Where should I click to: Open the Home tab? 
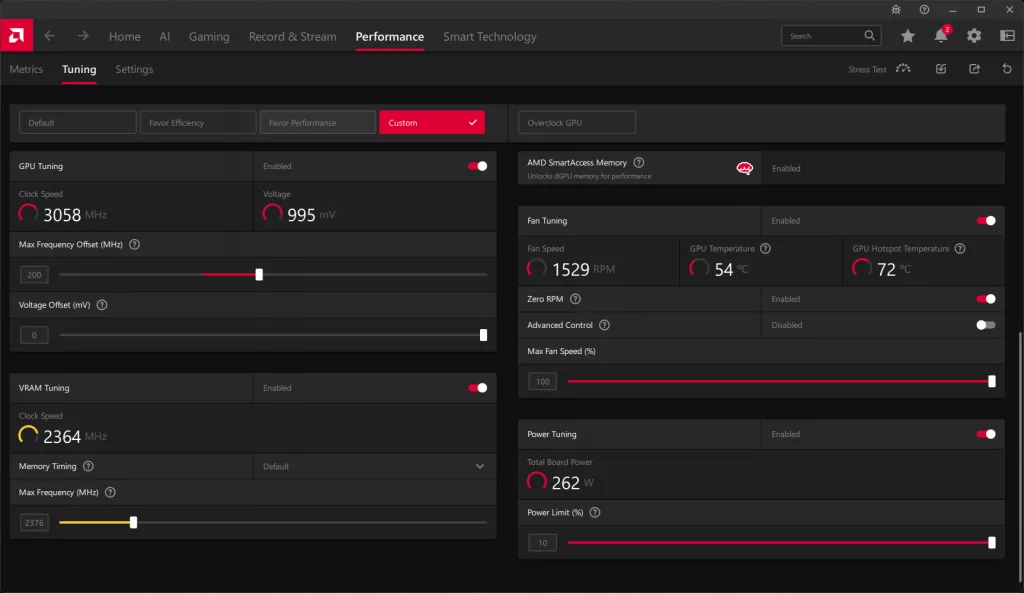click(x=125, y=37)
